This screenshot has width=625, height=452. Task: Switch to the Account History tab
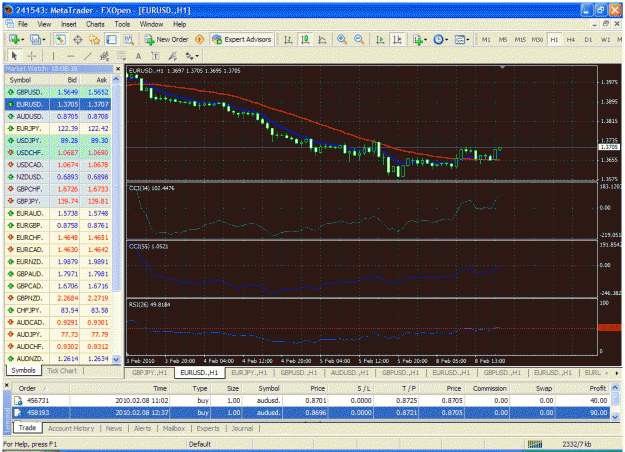tap(71, 428)
